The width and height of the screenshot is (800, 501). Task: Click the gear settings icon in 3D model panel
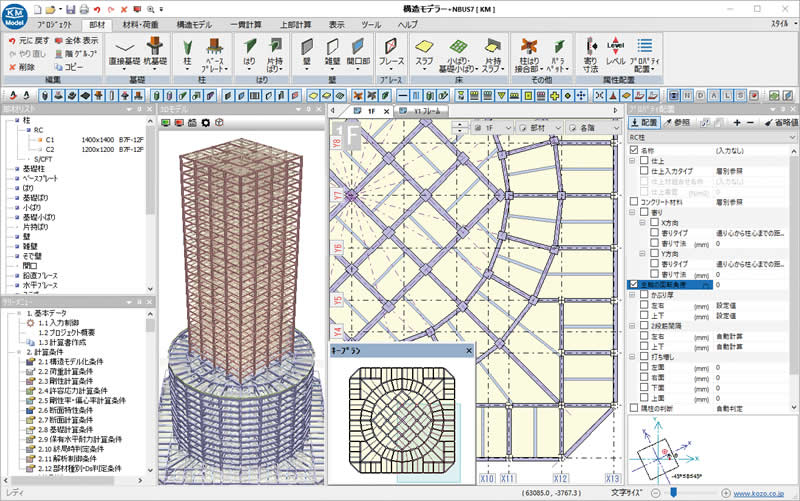[206, 122]
